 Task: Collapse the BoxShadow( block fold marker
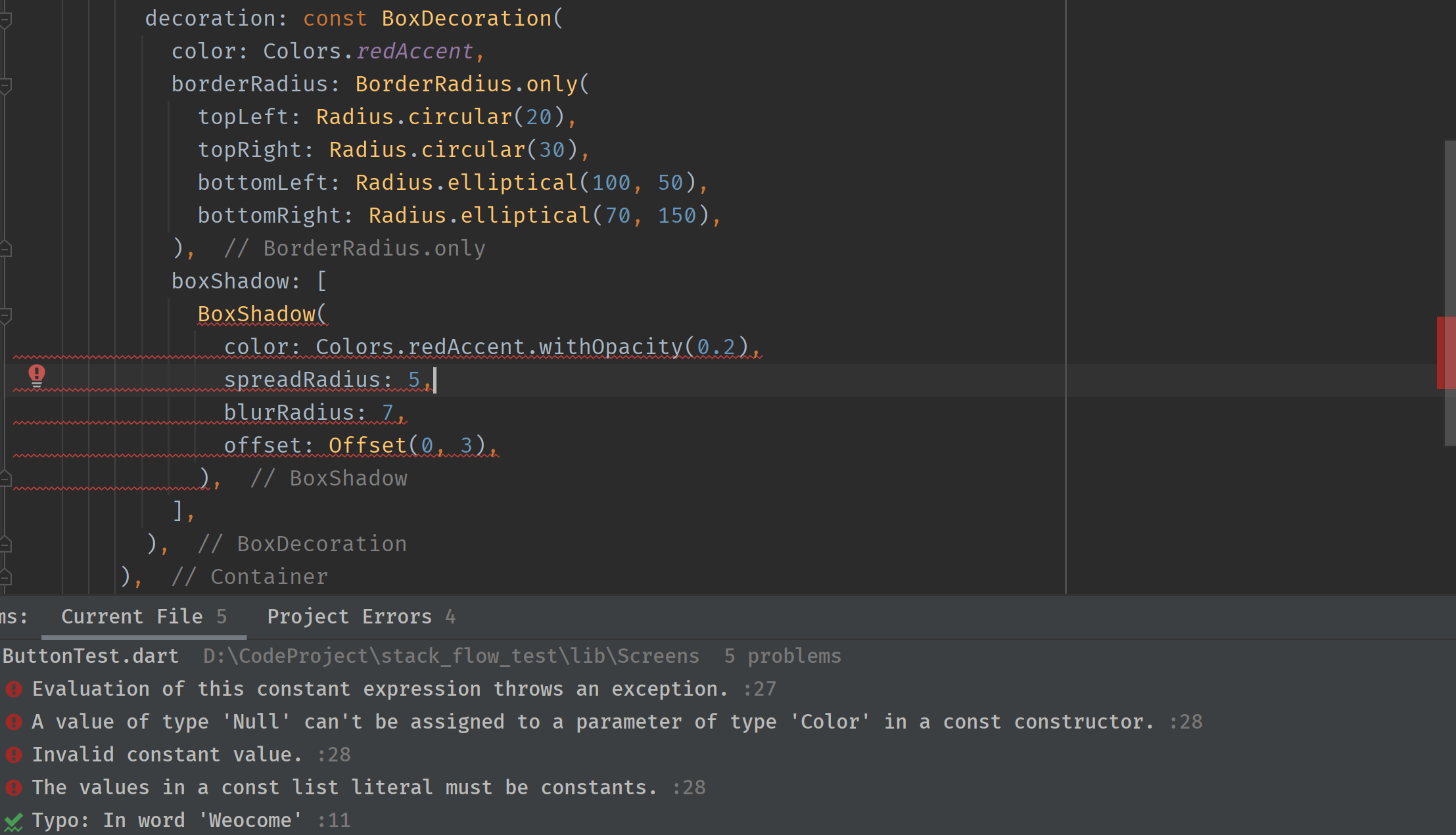(x=5, y=316)
